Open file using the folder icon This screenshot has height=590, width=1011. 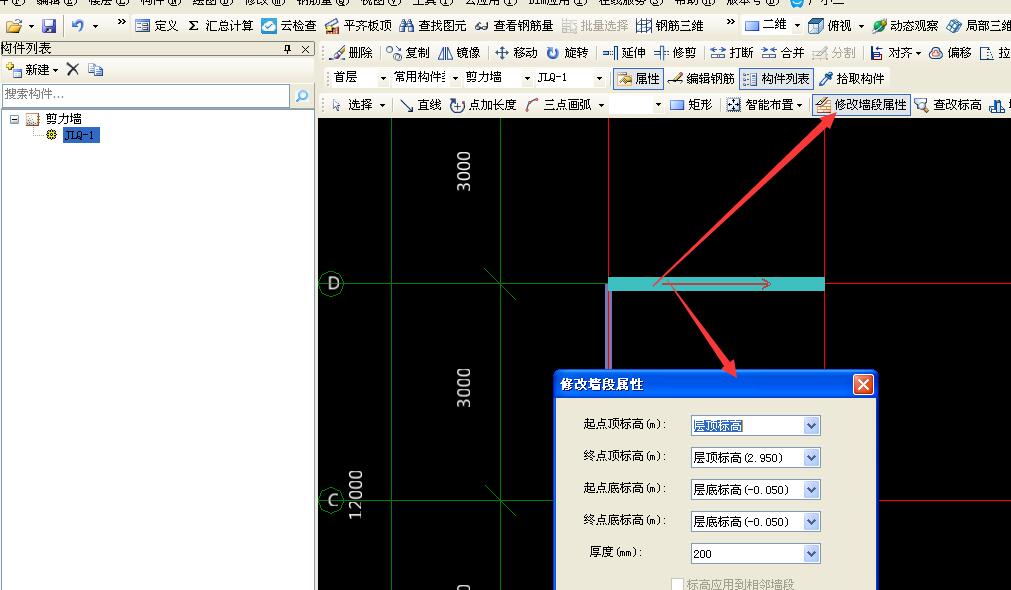(14, 26)
